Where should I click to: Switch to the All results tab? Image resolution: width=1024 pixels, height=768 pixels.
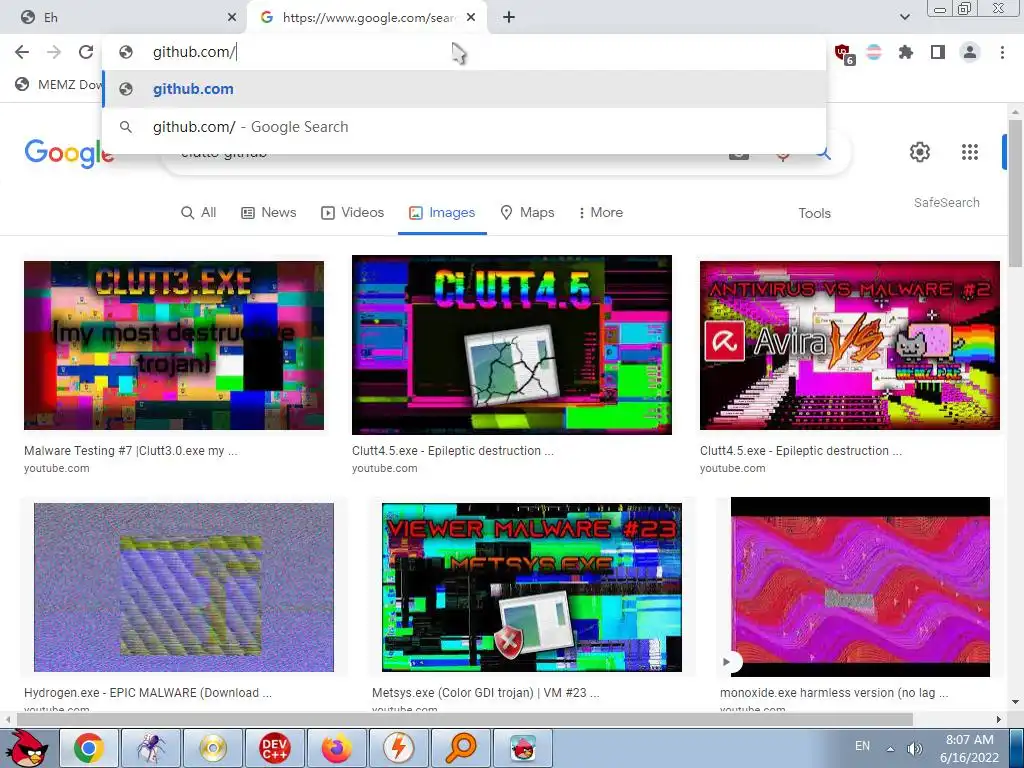click(x=199, y=213)
